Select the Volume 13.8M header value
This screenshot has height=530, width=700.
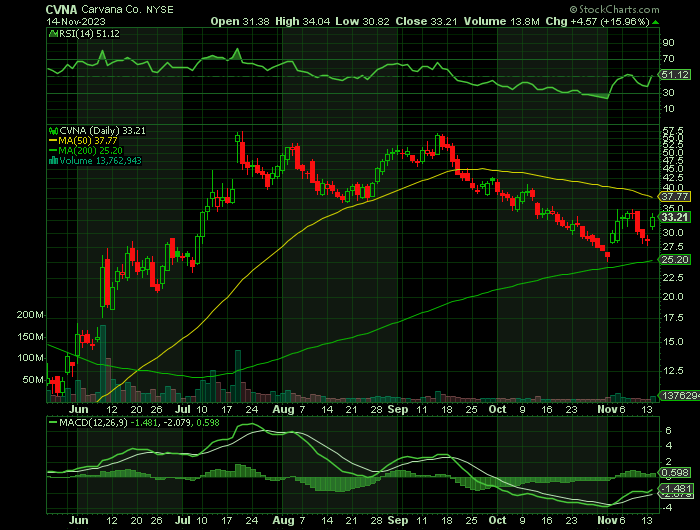(x=501, y=21)
